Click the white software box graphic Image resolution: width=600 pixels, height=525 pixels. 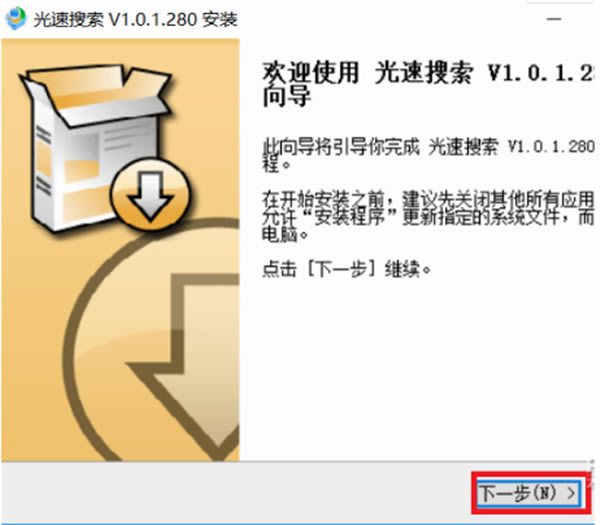(96, 148)
